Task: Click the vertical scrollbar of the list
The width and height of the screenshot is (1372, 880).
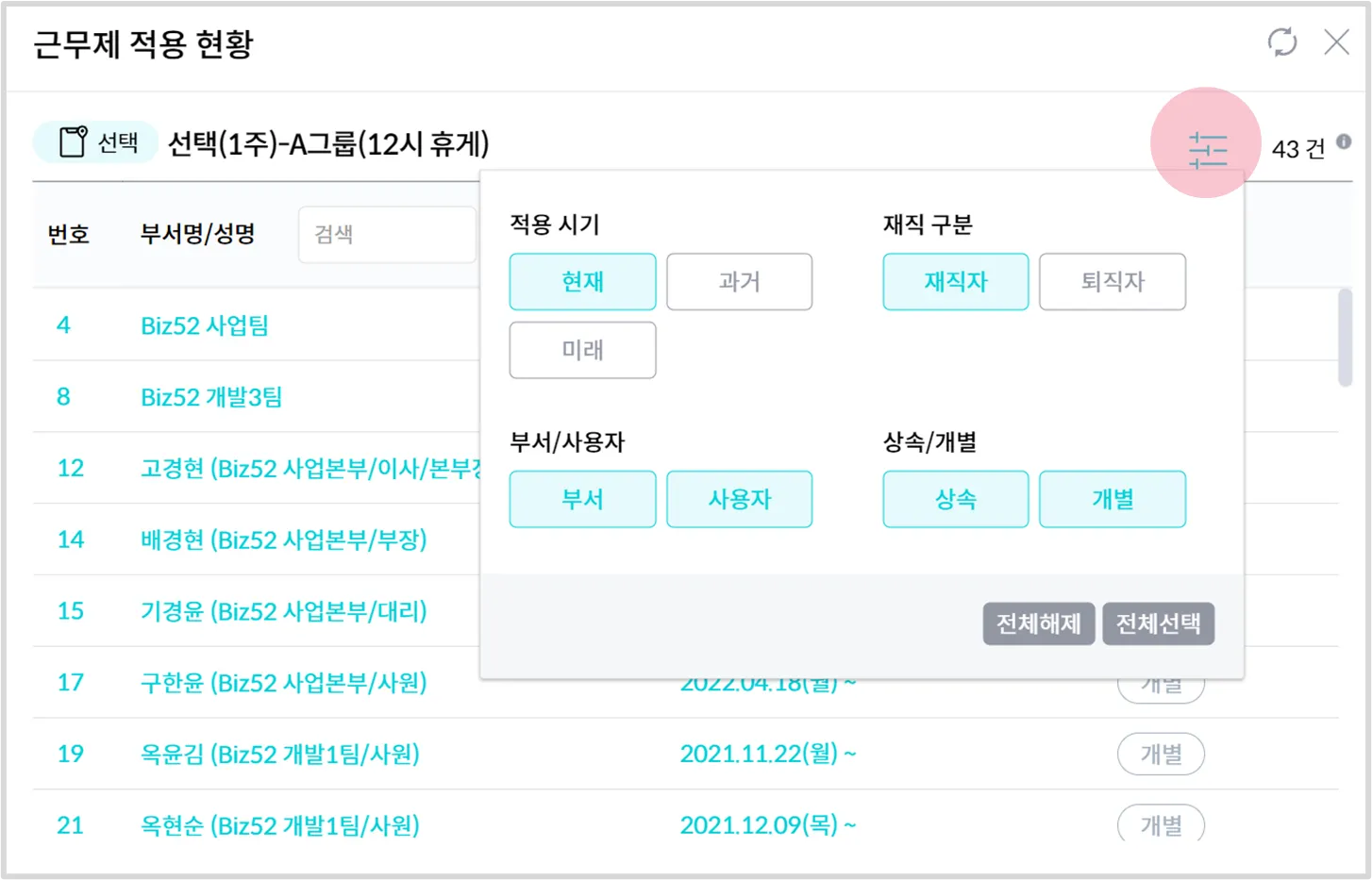Action: pyautogui.click(x=1345, y=337)
